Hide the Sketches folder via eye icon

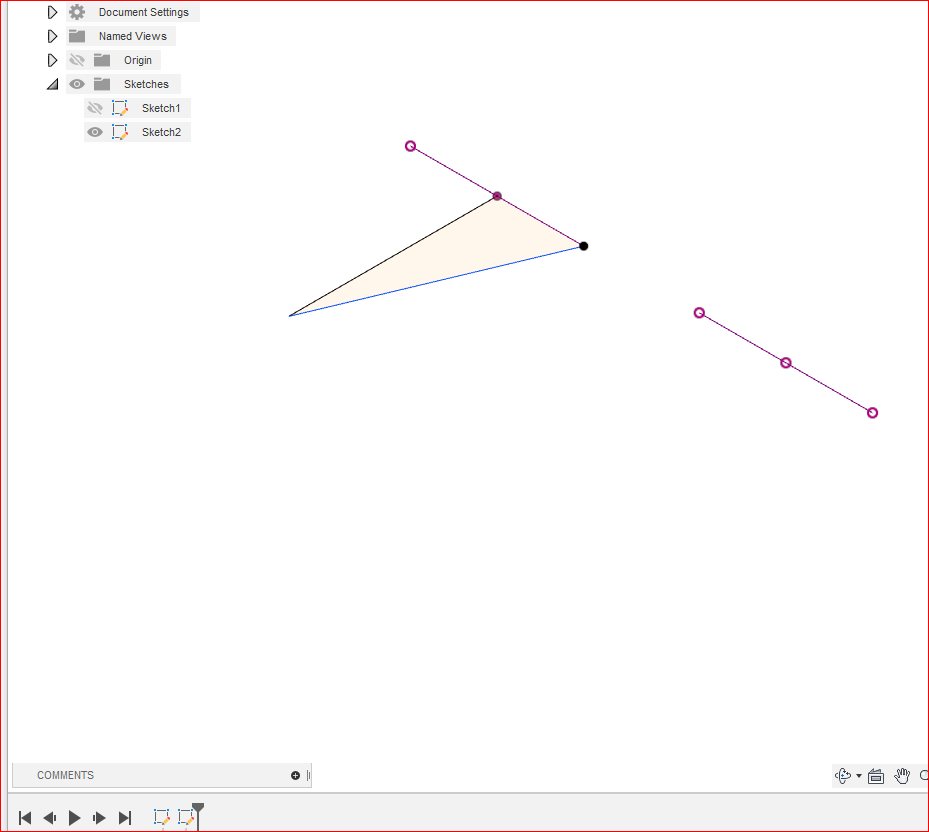click(77, 84)
